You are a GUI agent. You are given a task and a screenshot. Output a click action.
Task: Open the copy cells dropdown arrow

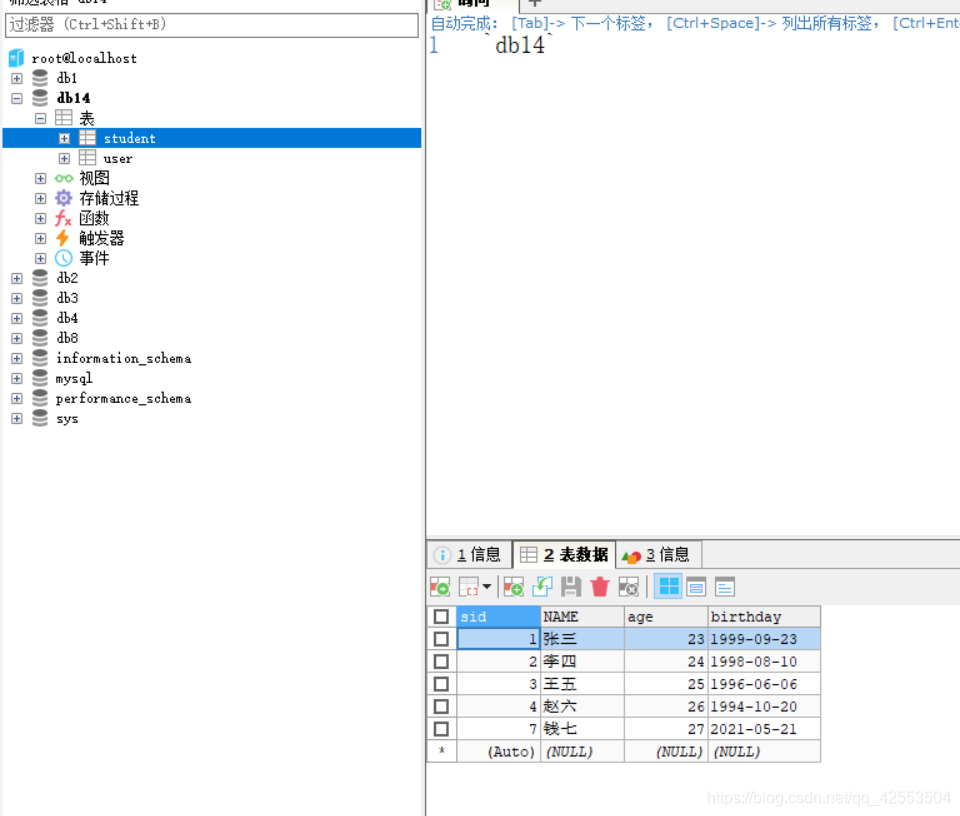pyautogui.click(x=487, y=586)
